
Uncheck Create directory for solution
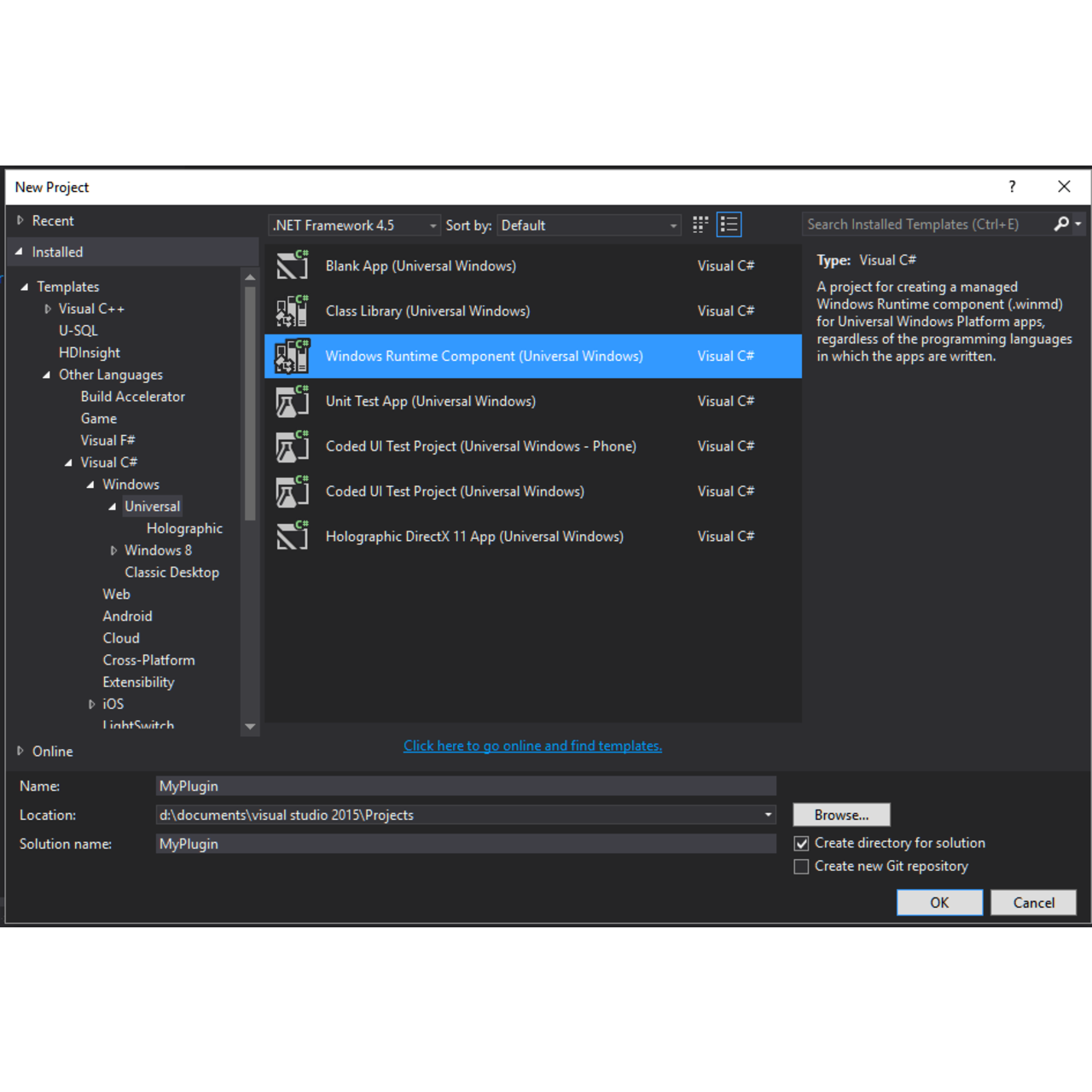[801, 844]
